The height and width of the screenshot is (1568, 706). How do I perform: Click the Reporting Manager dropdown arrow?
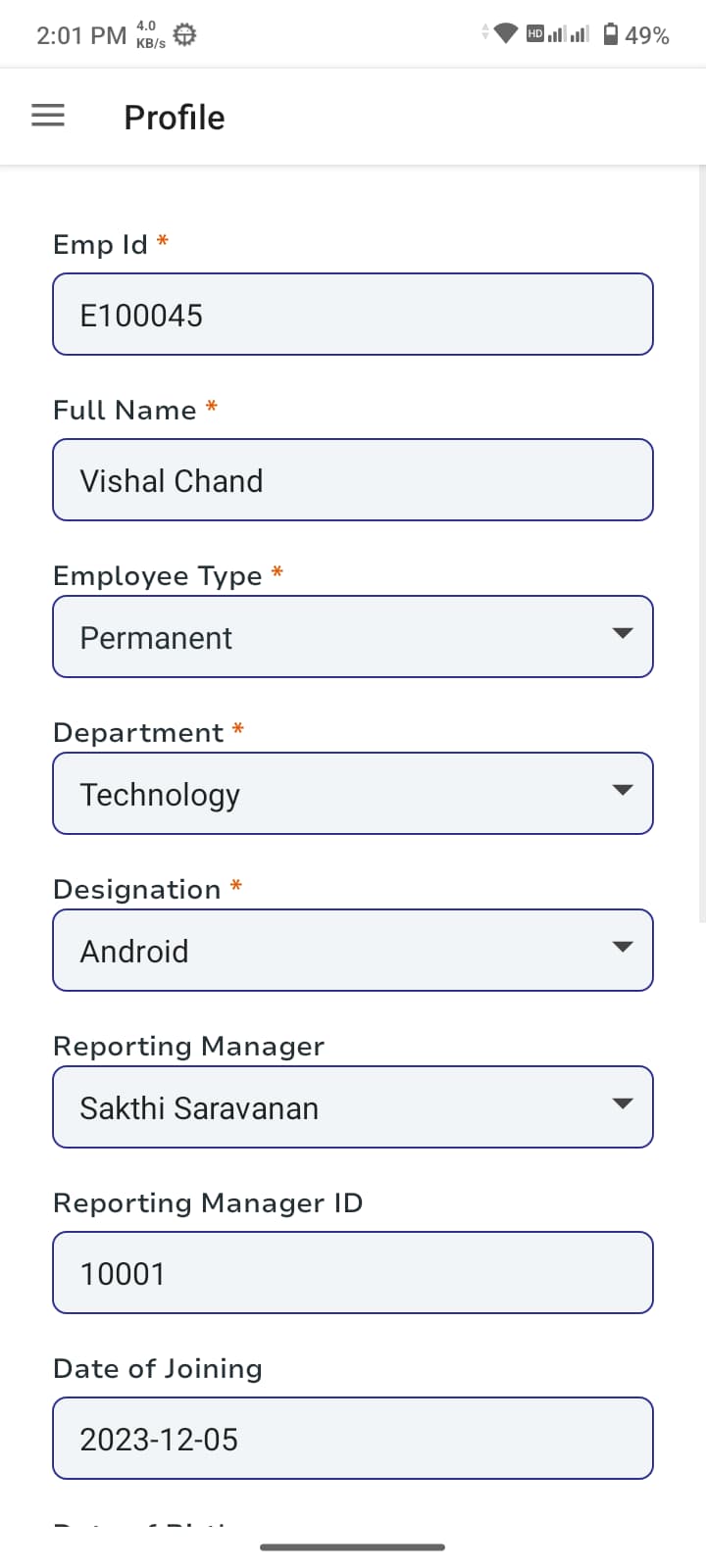622,1103
